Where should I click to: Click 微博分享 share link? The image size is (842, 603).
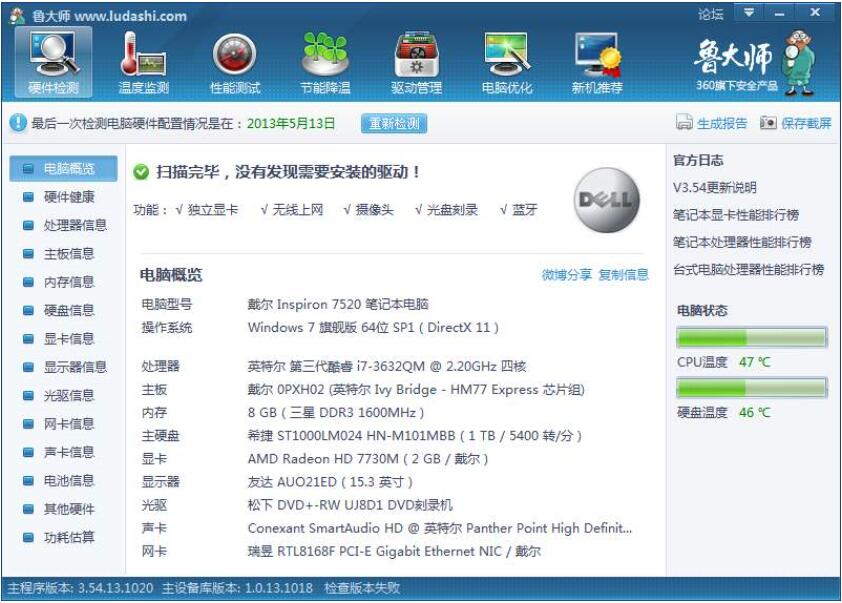pos(567,275)
